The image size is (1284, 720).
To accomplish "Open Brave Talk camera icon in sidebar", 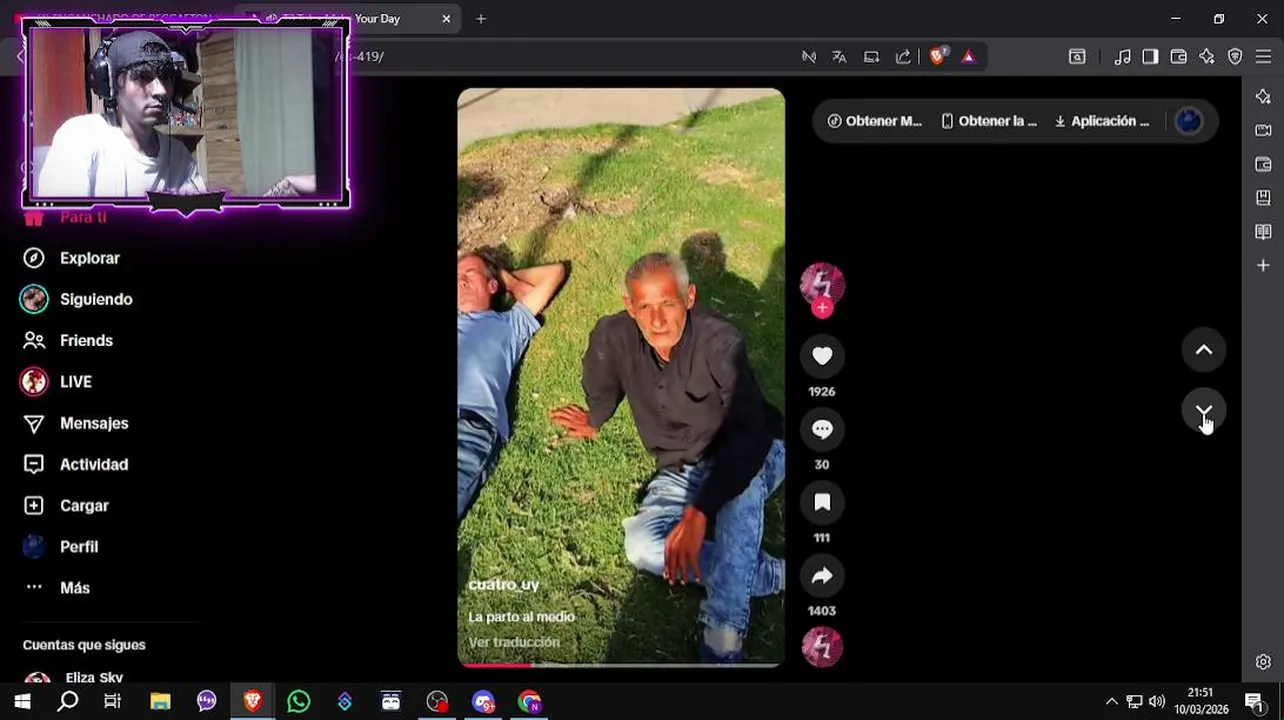I will click(x=1263, y=130).
